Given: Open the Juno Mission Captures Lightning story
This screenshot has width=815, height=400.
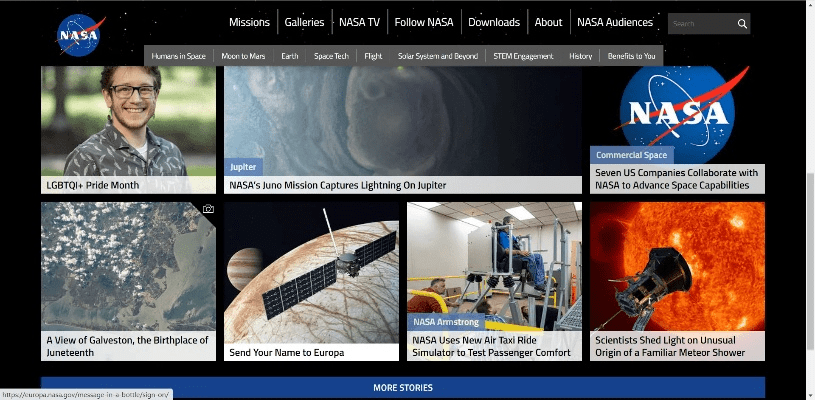Looking at the screenshot, I should pos(338,185).
